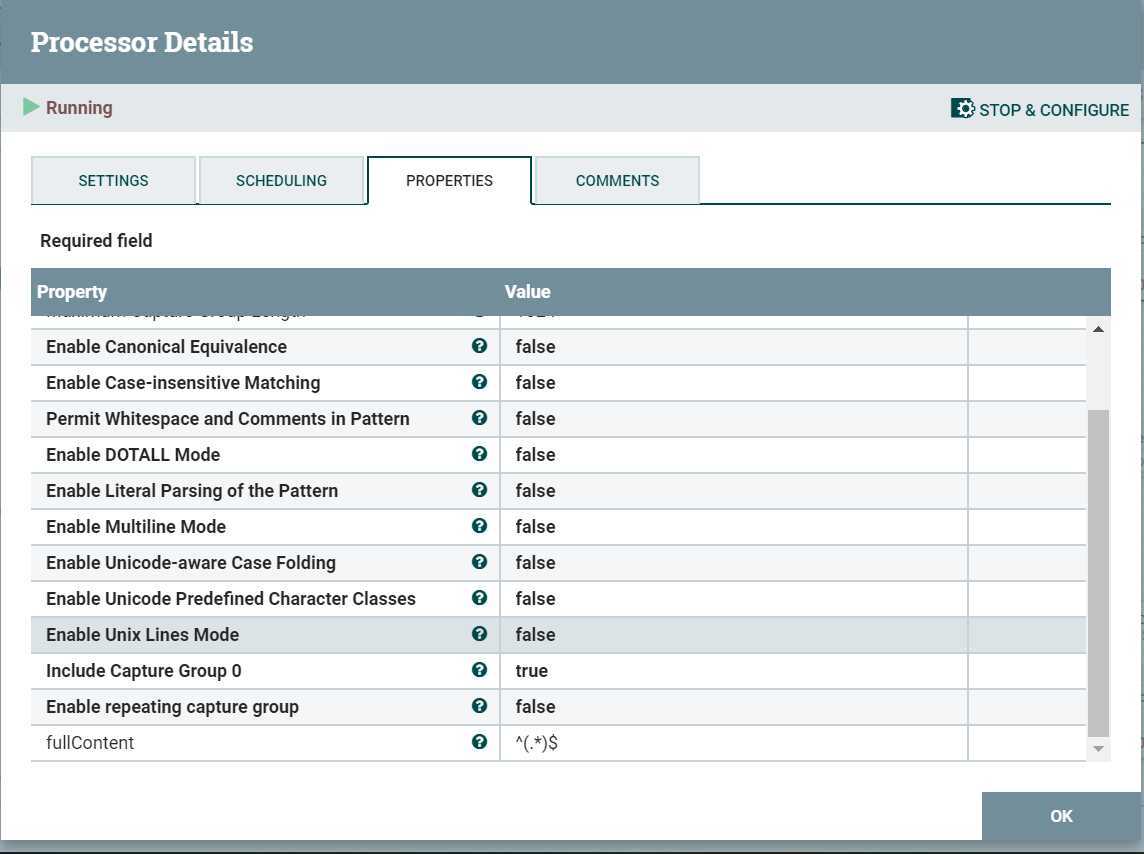
Task: Click help icon for fullContent property
Action: pos(479,742)
